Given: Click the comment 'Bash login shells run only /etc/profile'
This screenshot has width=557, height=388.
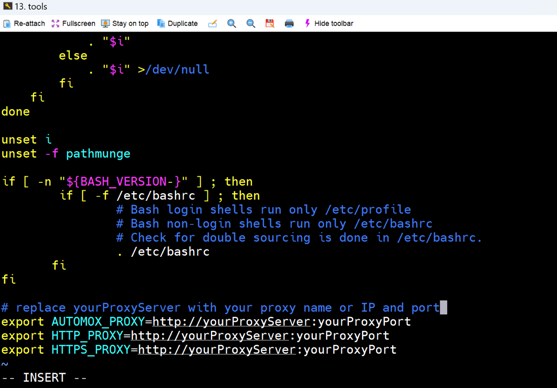Looking at the screenshot, I should 264,210.
